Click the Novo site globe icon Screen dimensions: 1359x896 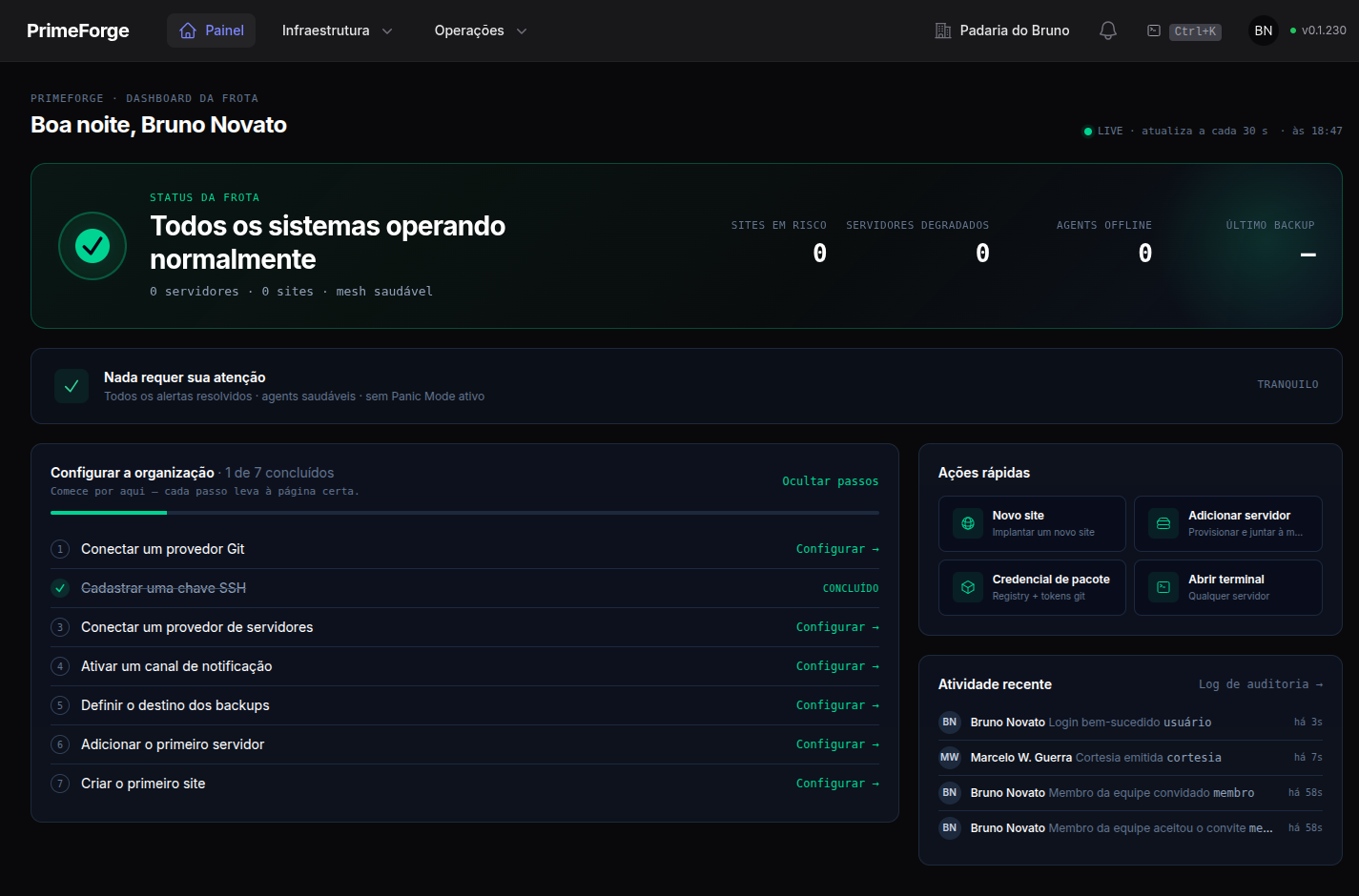pos(968,523)
